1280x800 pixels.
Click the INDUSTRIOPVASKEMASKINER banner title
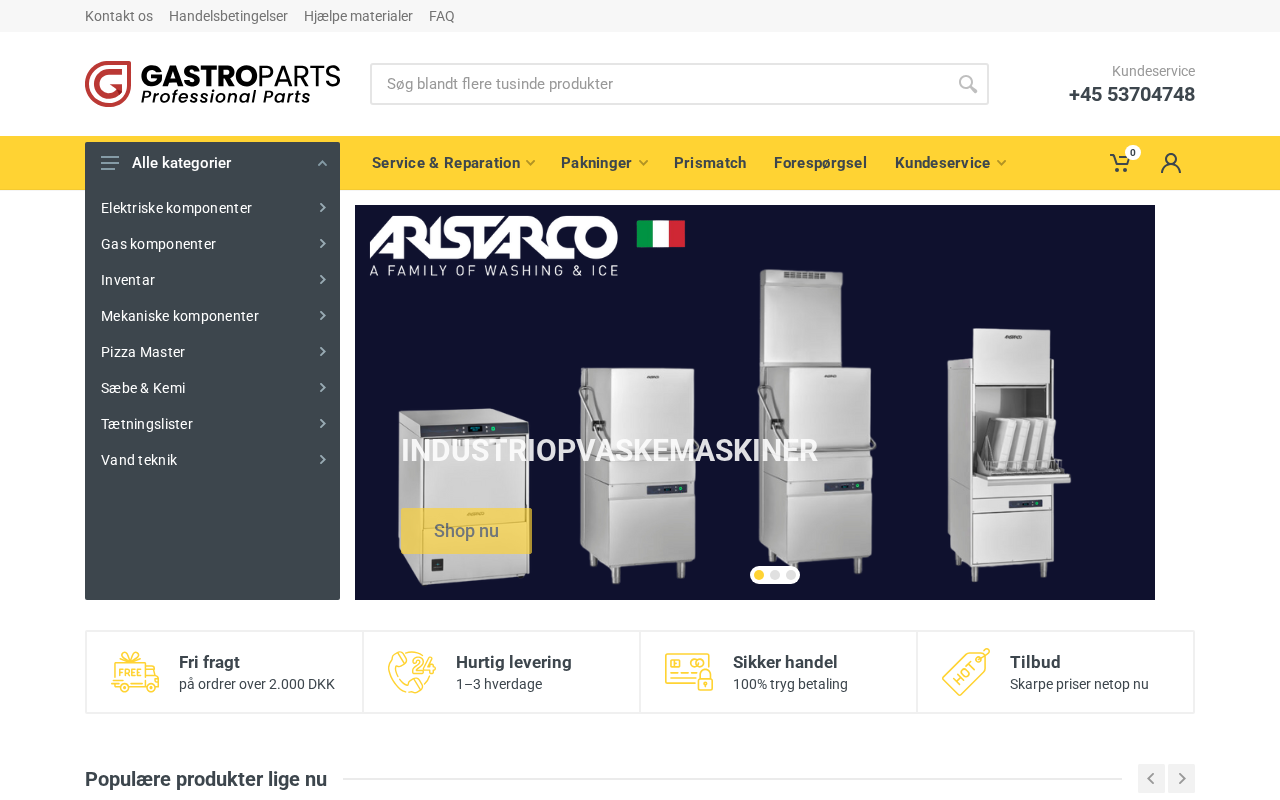(609, 451)
